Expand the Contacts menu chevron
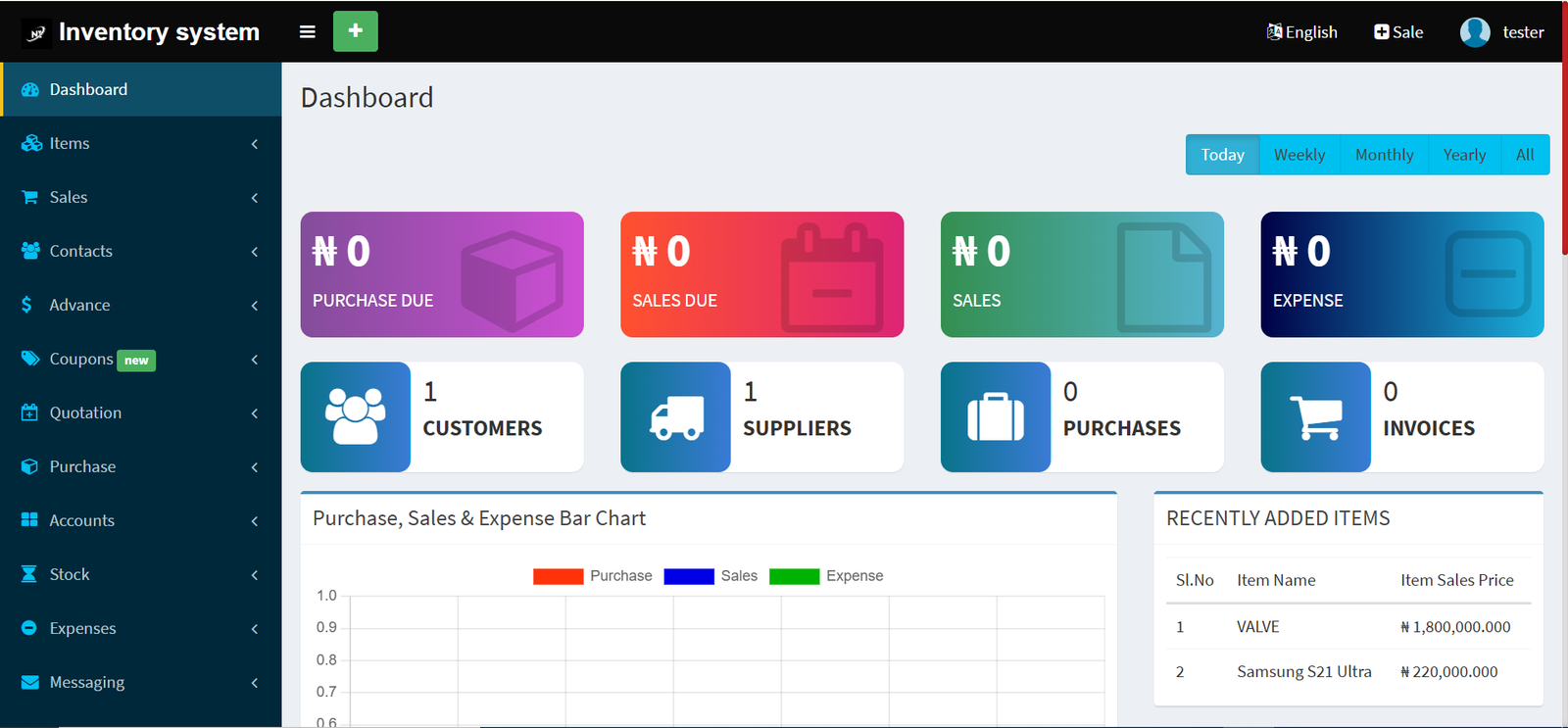The height and width of the screenshot is (728, 1568). [255, 252]
